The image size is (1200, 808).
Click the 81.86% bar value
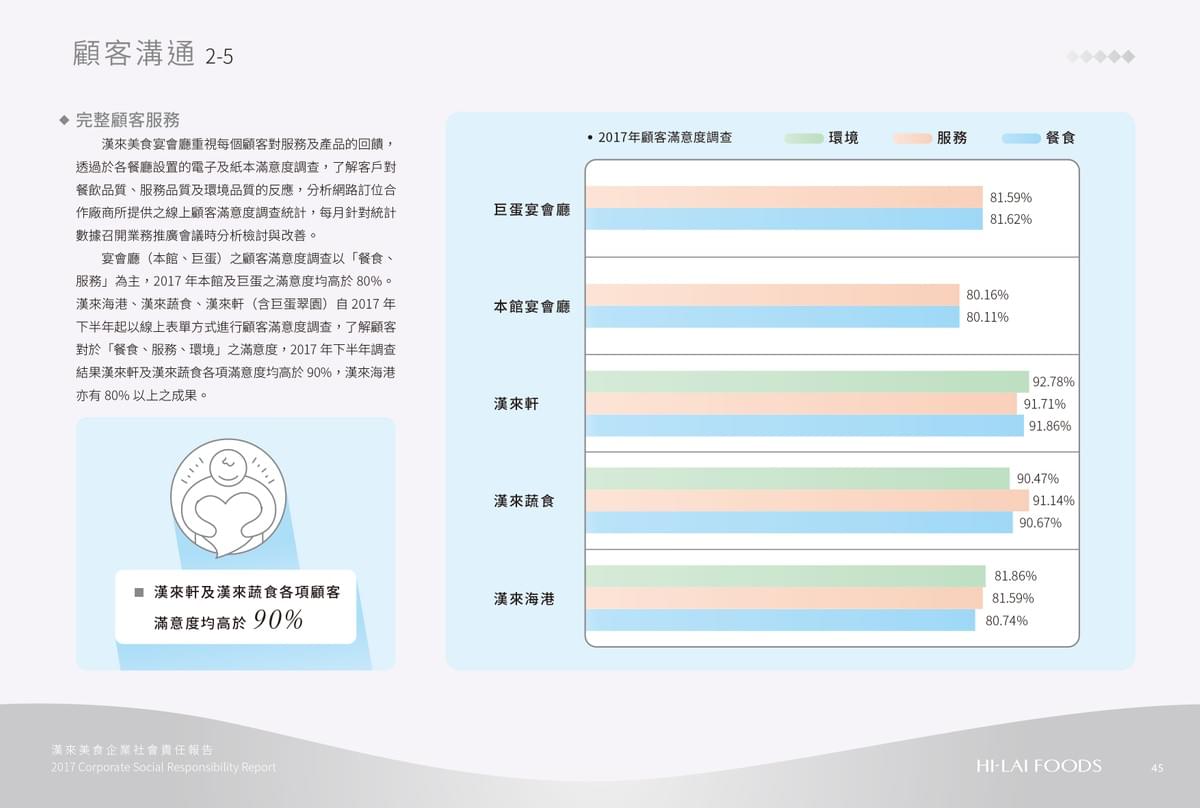(x=1015, y=576)
